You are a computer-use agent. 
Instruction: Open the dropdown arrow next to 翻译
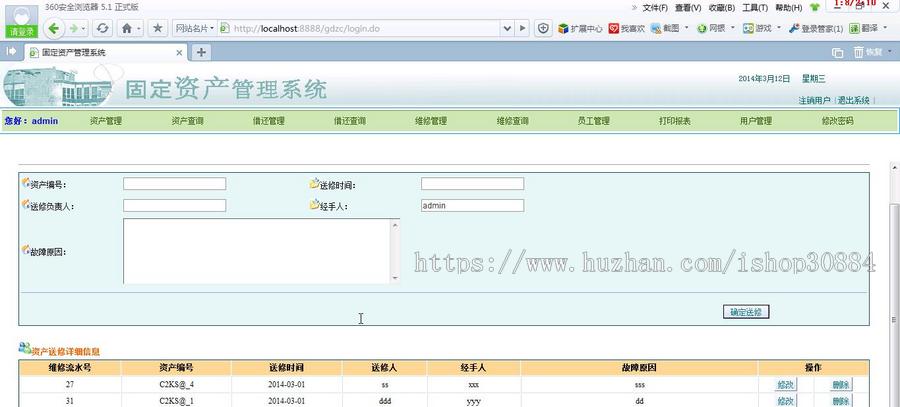(883, 28)
